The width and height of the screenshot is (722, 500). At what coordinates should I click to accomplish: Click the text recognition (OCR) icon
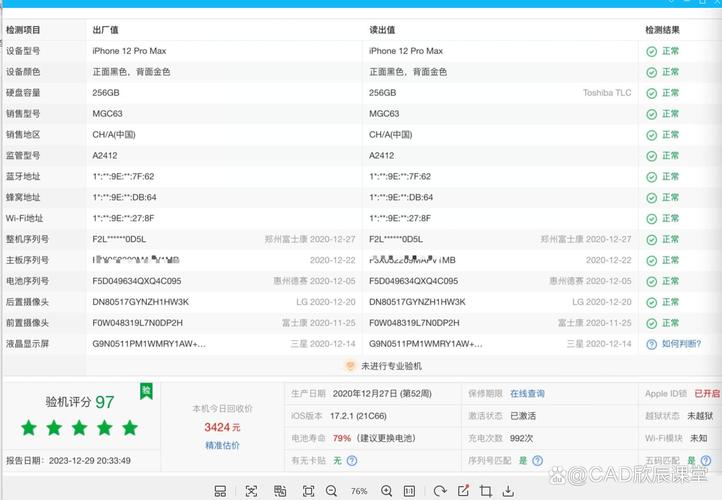[x=251, y=491]
